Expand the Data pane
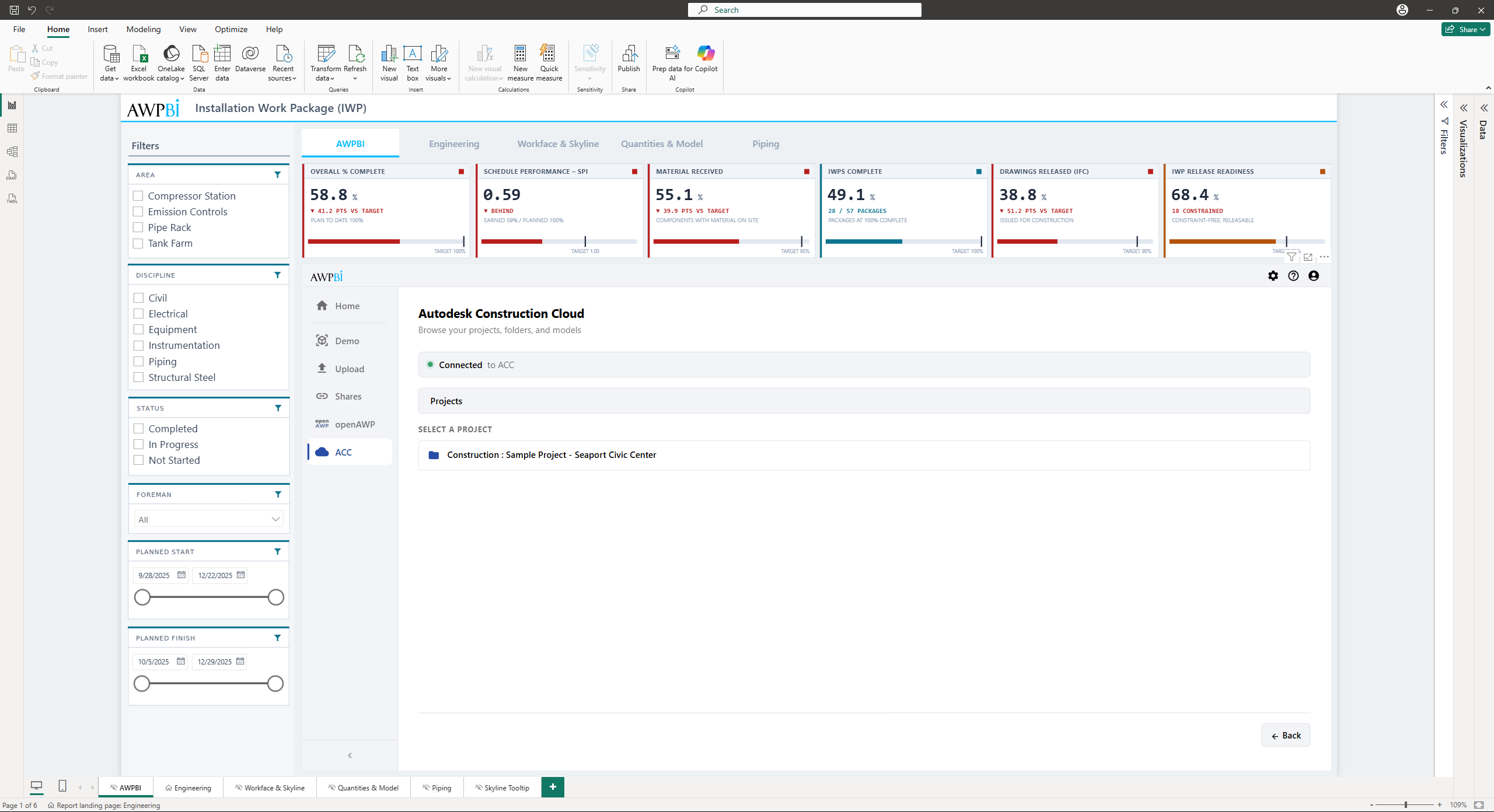The height and width of the screenshot is (812, 1494). click(1483, 108)
